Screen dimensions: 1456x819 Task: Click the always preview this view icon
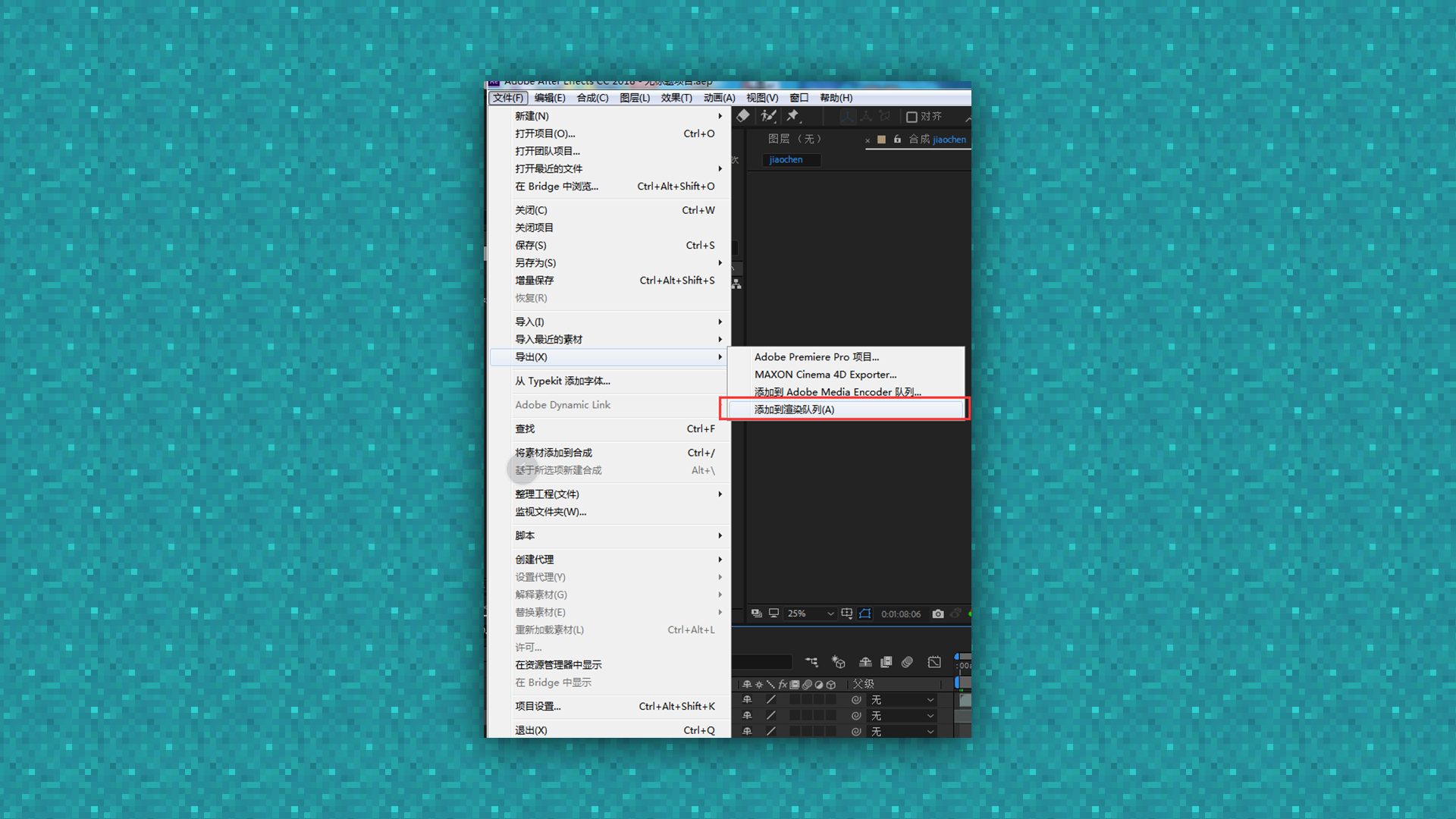[756, 613]
